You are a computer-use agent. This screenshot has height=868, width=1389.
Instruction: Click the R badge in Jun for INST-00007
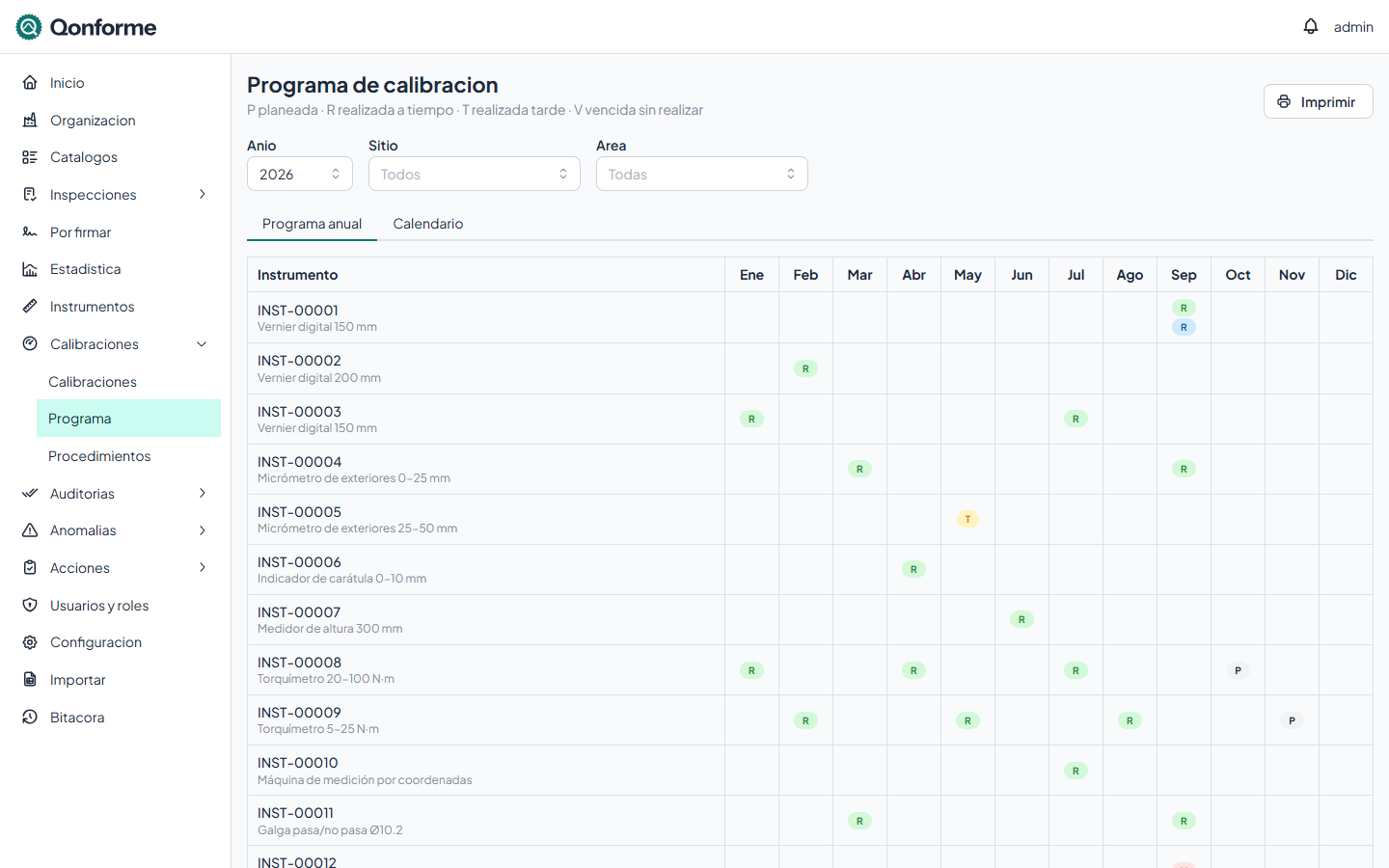1021,619
